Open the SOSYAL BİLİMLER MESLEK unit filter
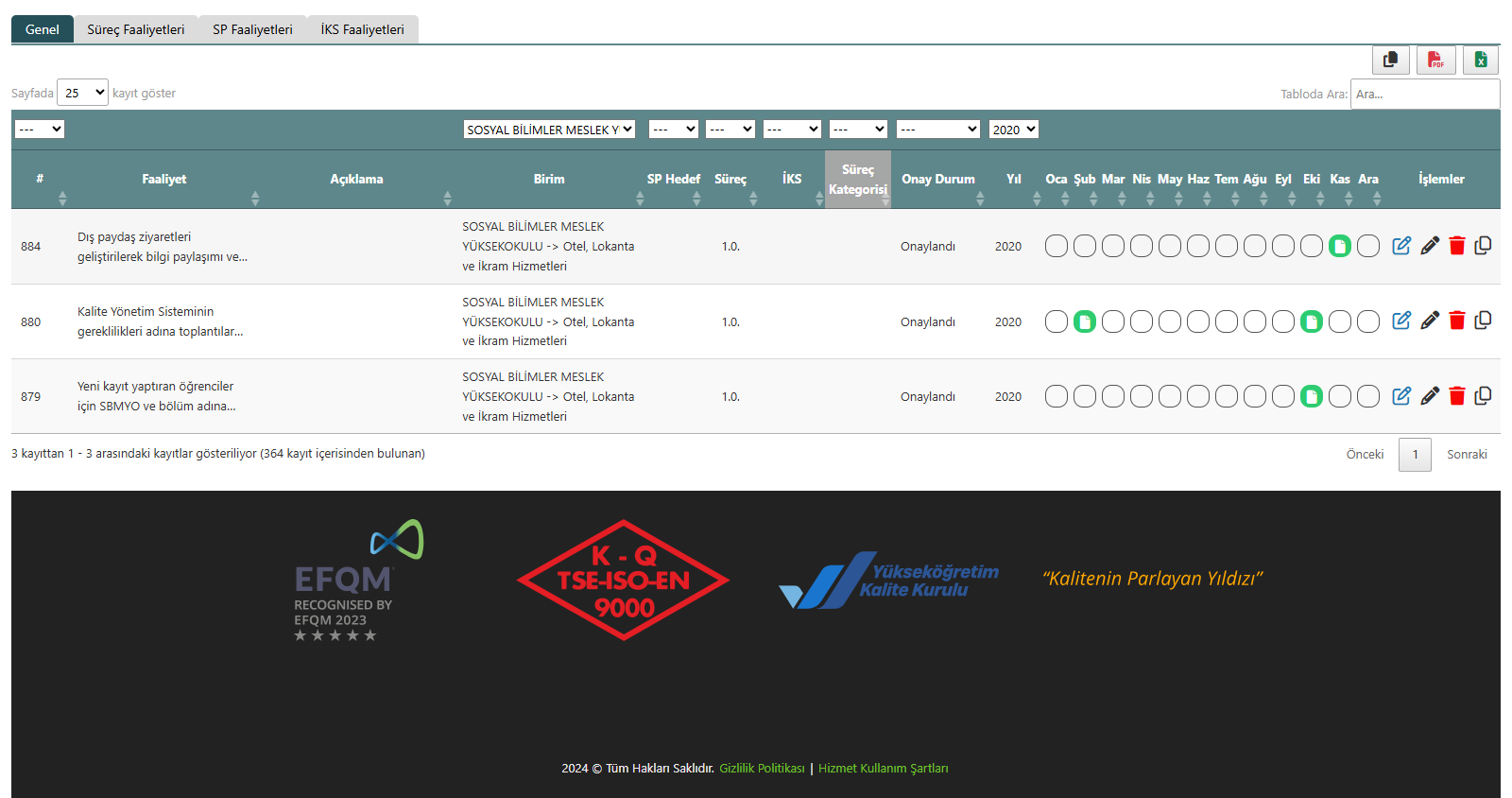Viewport: 1512px width, 798px height. [x=549, y=130]
